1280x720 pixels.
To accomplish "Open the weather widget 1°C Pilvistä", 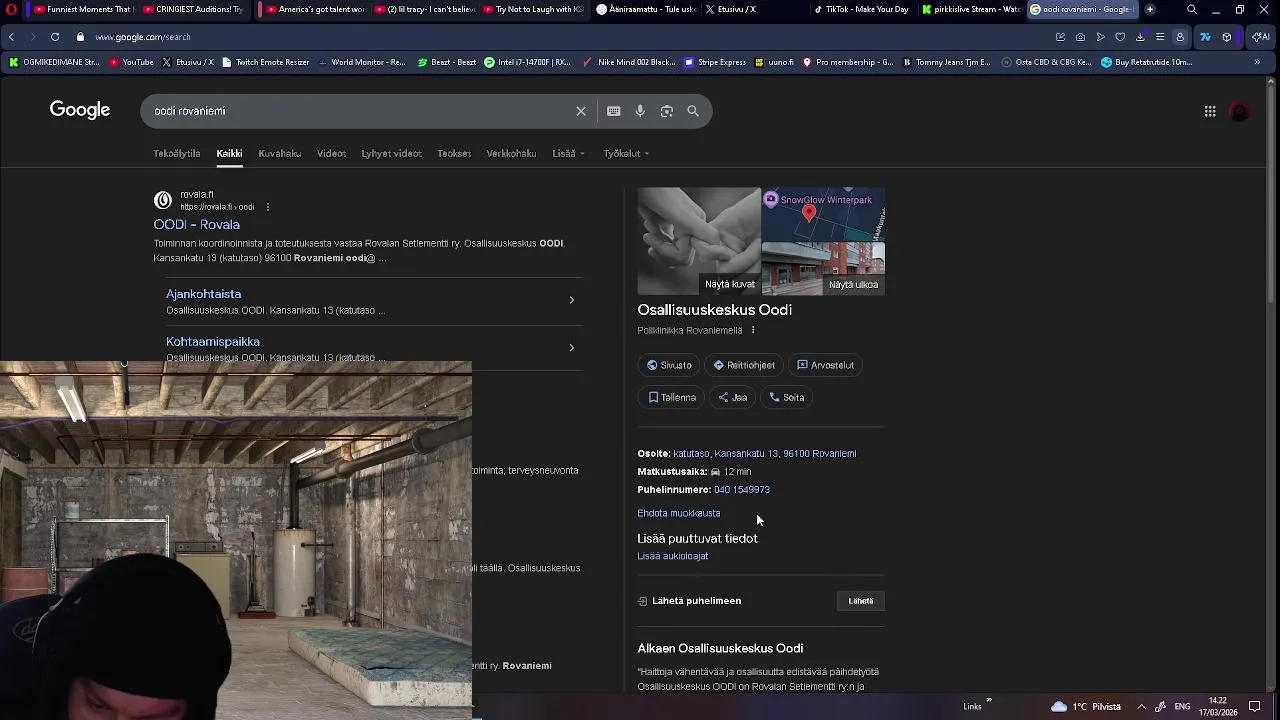I will [1086, 706].
